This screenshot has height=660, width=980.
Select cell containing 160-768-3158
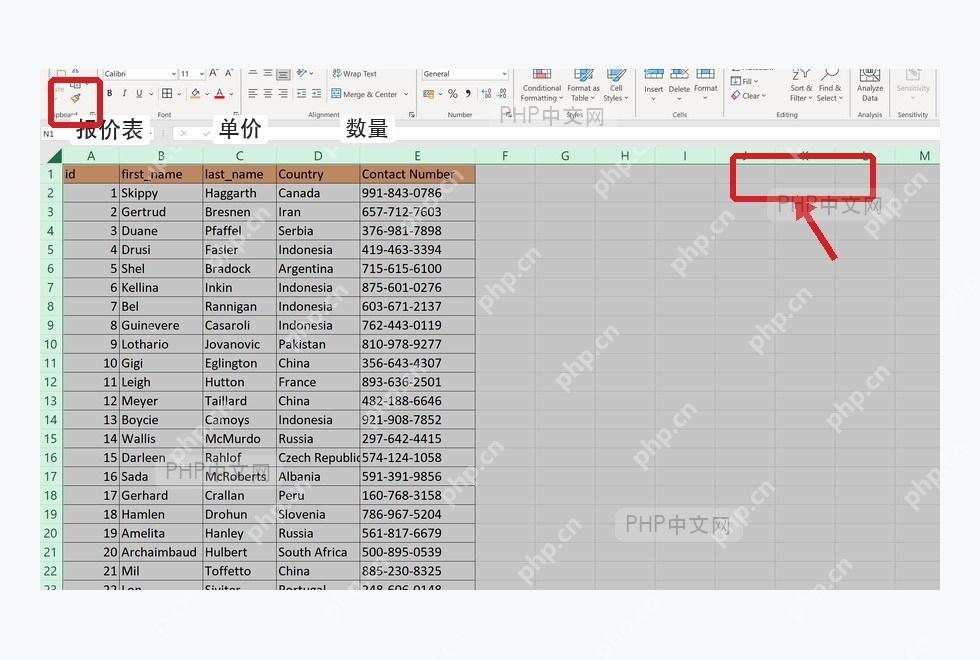(418, 496)
